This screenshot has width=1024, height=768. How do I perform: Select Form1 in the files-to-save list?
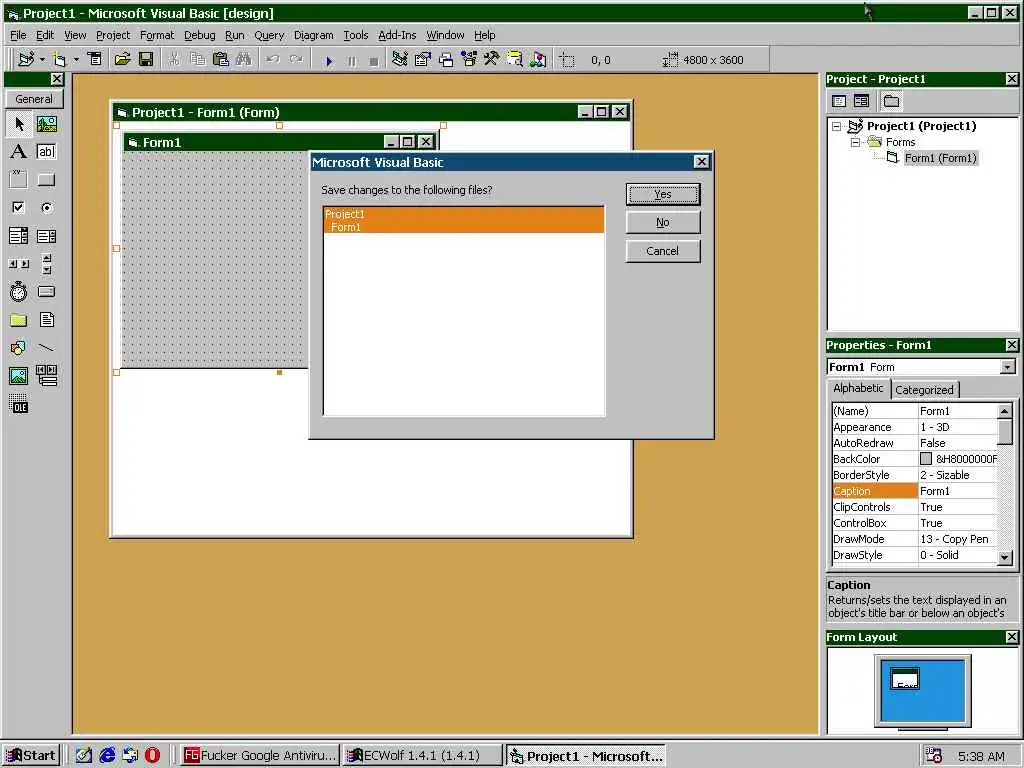click(464, 227)
